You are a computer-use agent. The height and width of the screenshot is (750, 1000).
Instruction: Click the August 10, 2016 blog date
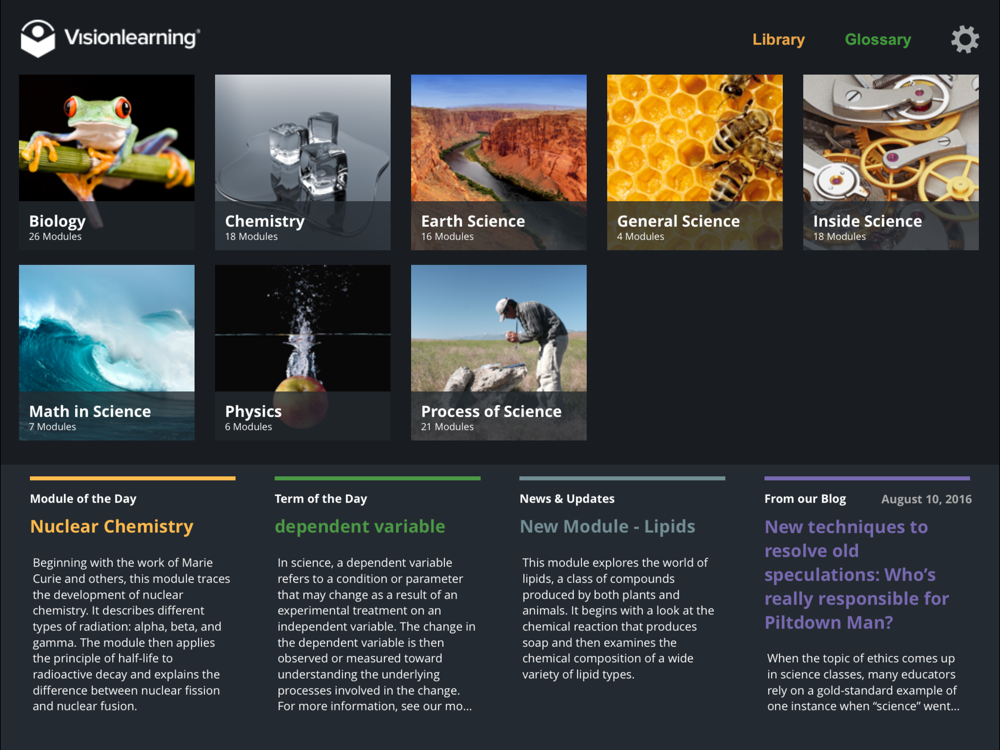[926, 499]
